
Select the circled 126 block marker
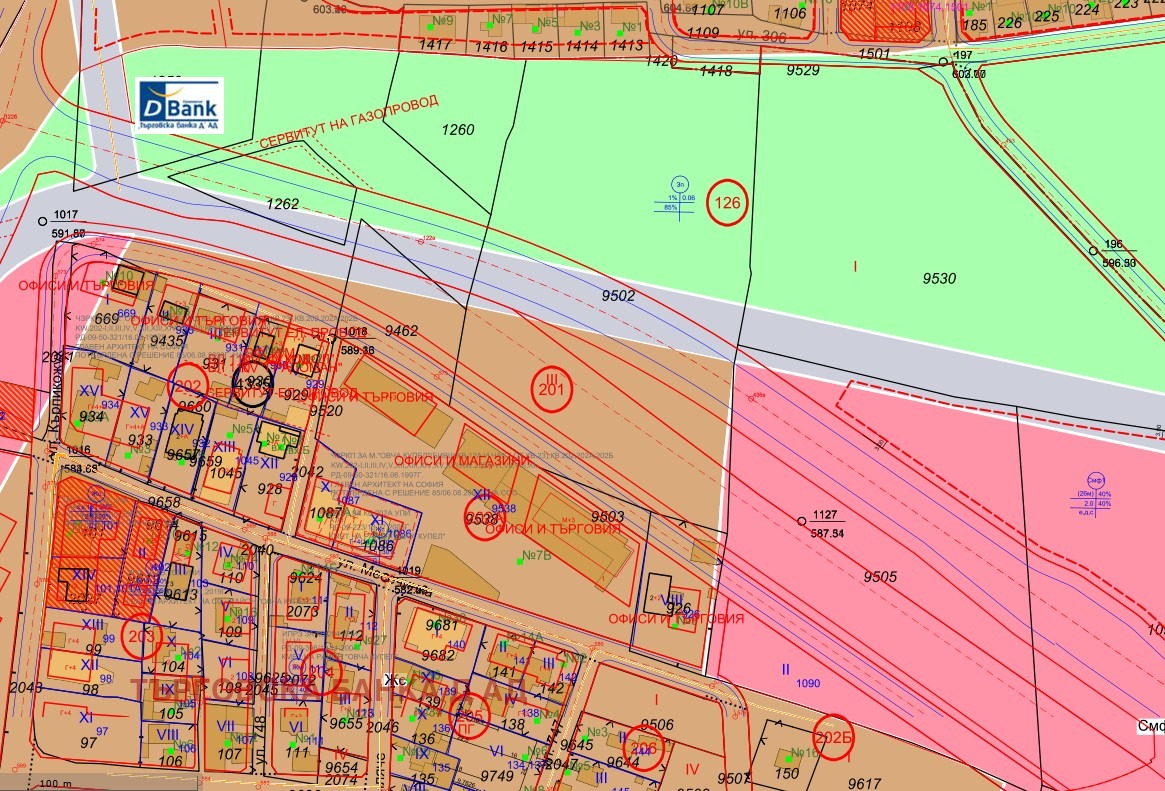(x=727, y=204)
